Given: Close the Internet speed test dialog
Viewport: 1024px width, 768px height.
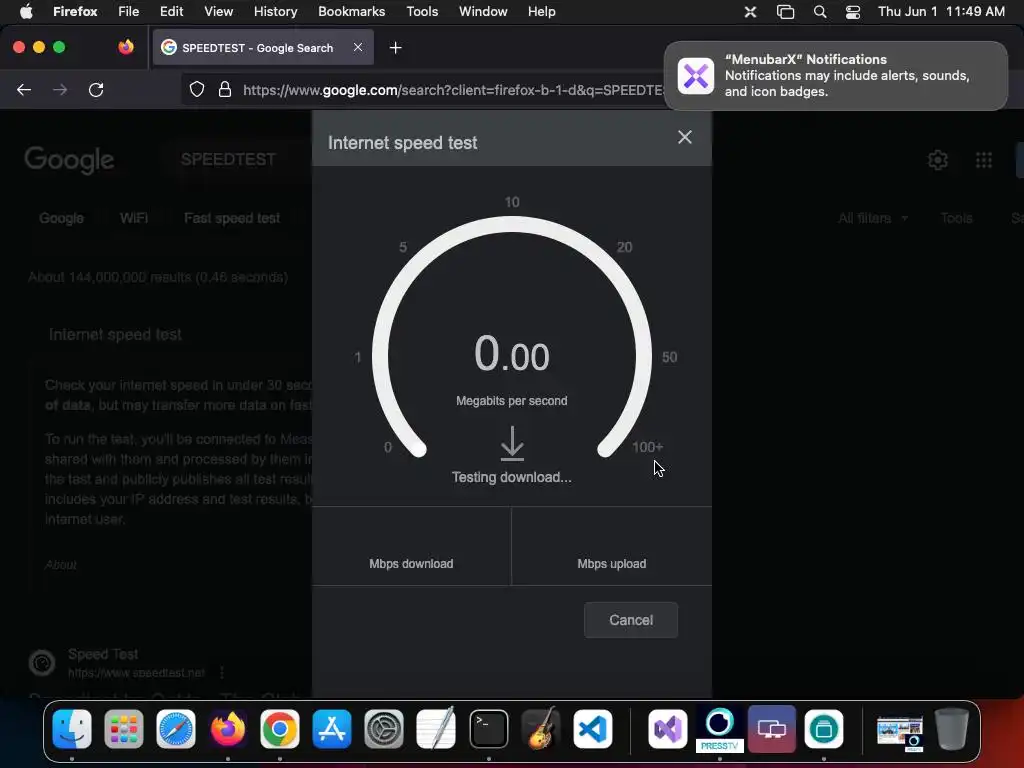Looking at the screenshot, I should [x=684, y=137].
